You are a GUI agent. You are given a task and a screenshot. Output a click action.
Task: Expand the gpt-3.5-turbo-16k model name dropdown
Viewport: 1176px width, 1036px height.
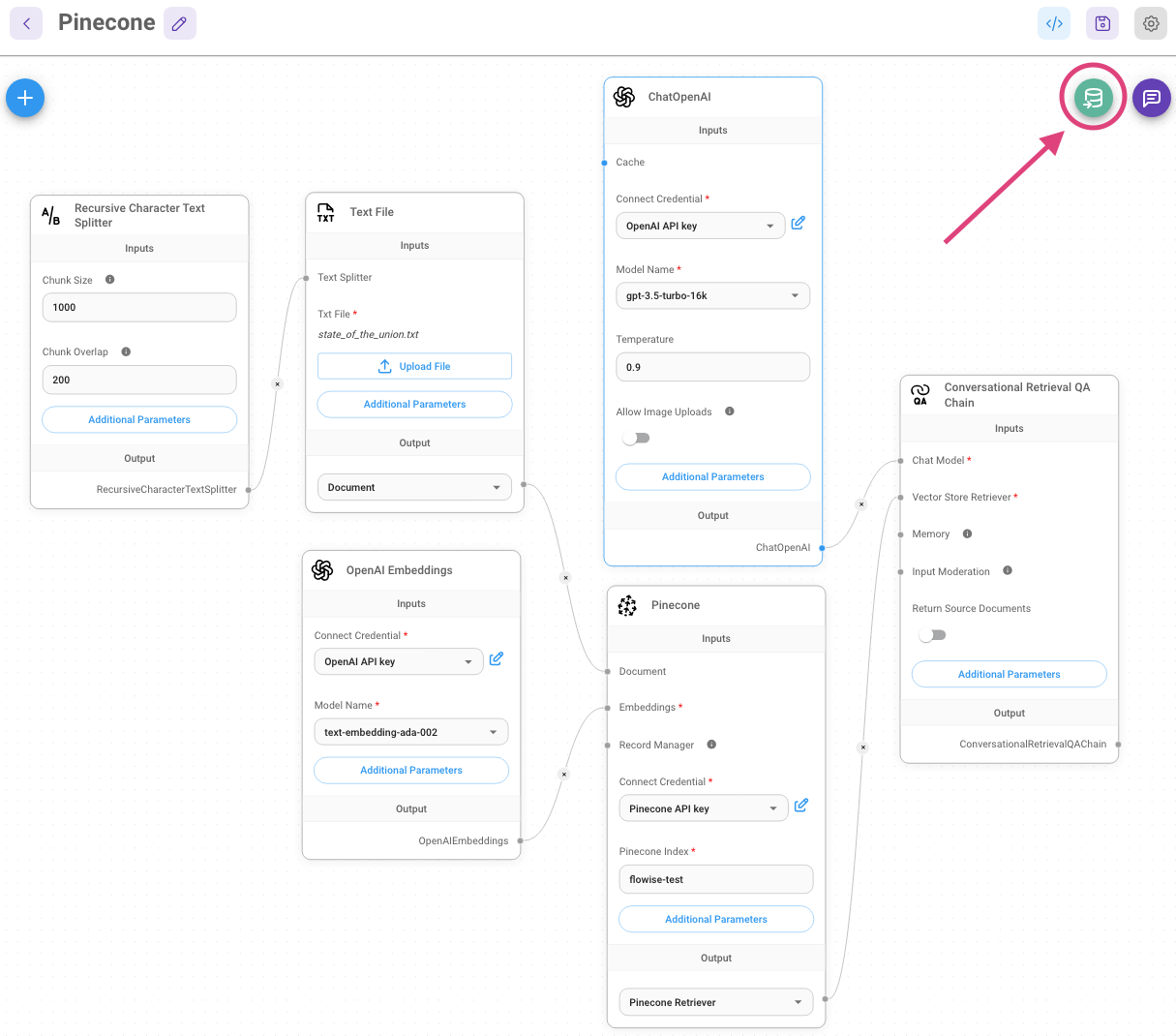tap(712, 296)
